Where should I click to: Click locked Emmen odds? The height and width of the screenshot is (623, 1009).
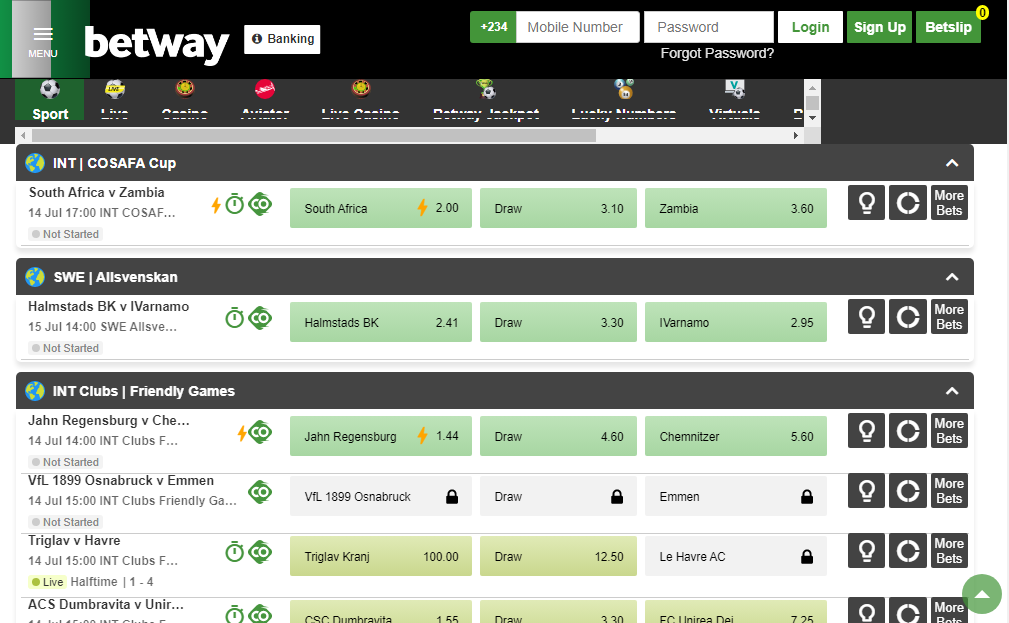[736, 496]
